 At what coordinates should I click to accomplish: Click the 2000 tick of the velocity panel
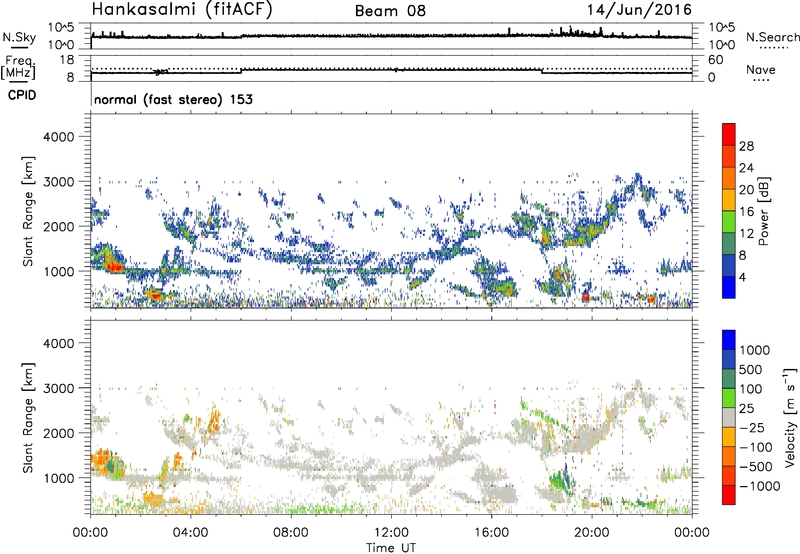58,433
